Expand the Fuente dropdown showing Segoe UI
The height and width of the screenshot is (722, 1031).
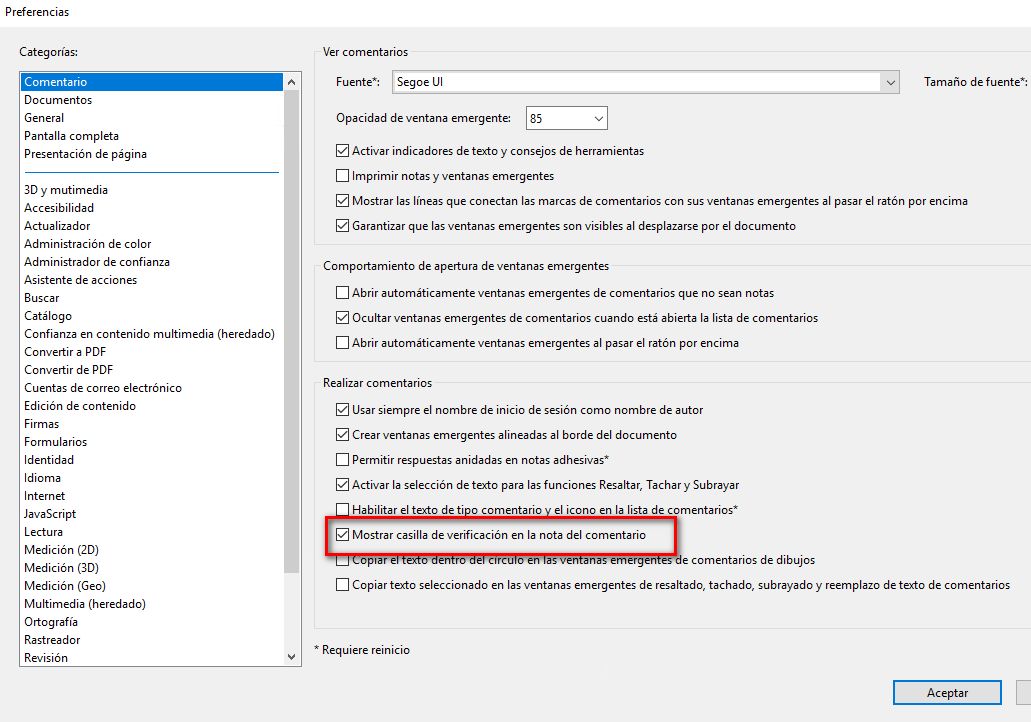[890, 82]
